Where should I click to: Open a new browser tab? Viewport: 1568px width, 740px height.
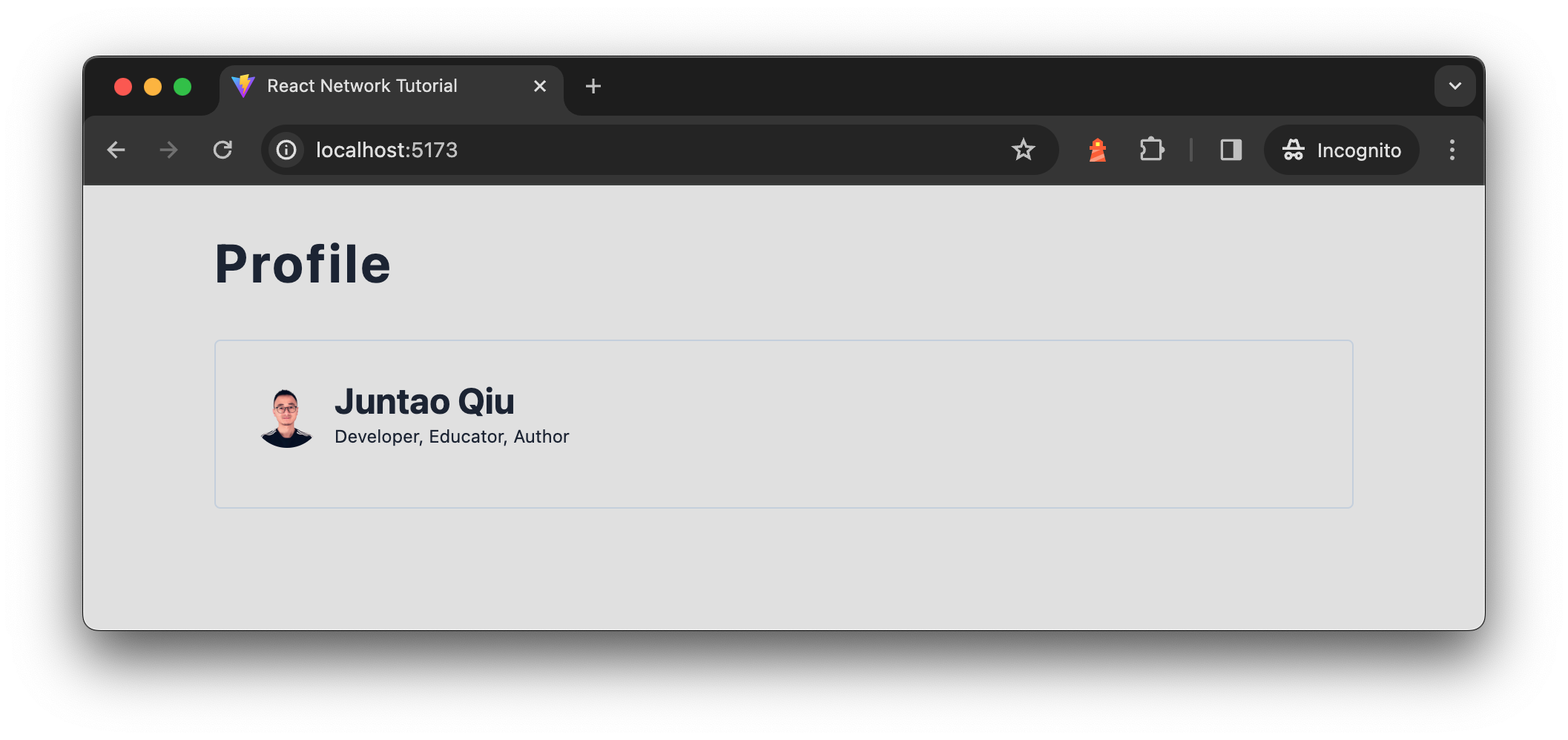pos(593,86)
